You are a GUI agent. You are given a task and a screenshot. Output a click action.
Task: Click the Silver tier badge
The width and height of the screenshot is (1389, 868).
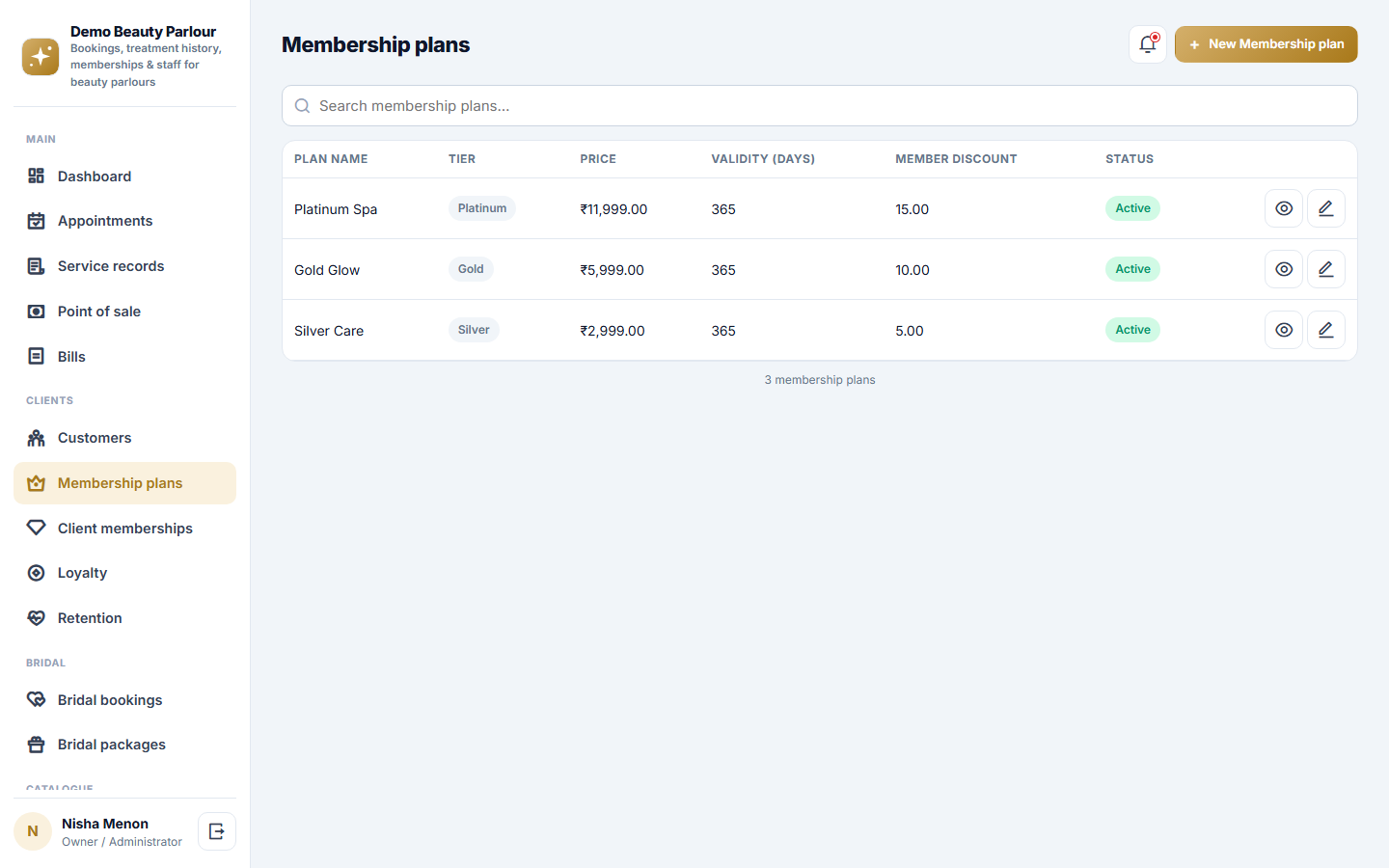coord(474,330)
